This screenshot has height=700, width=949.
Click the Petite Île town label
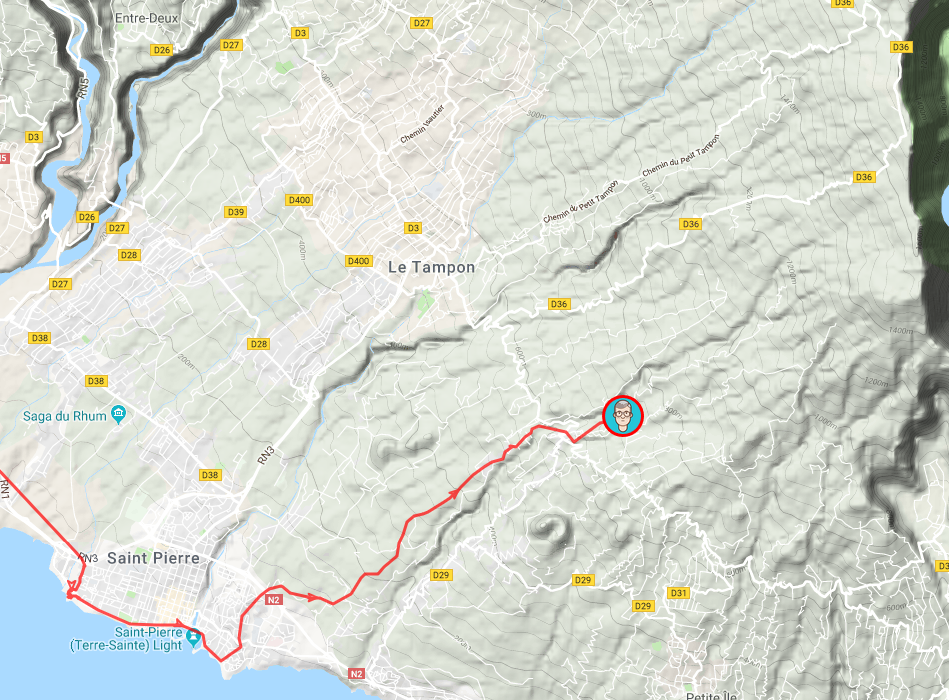point(711,696)
